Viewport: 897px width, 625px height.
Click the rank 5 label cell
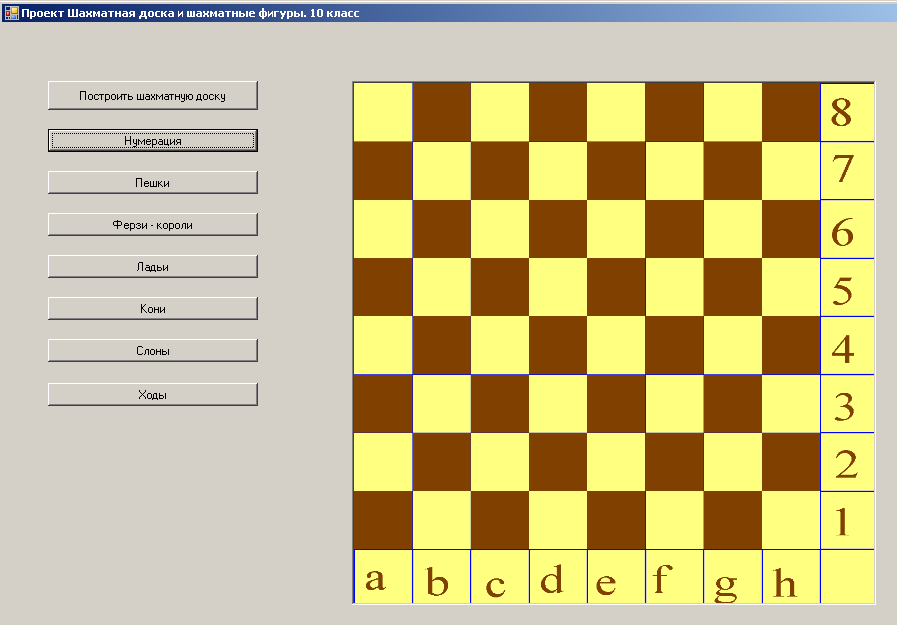[846, 288]
